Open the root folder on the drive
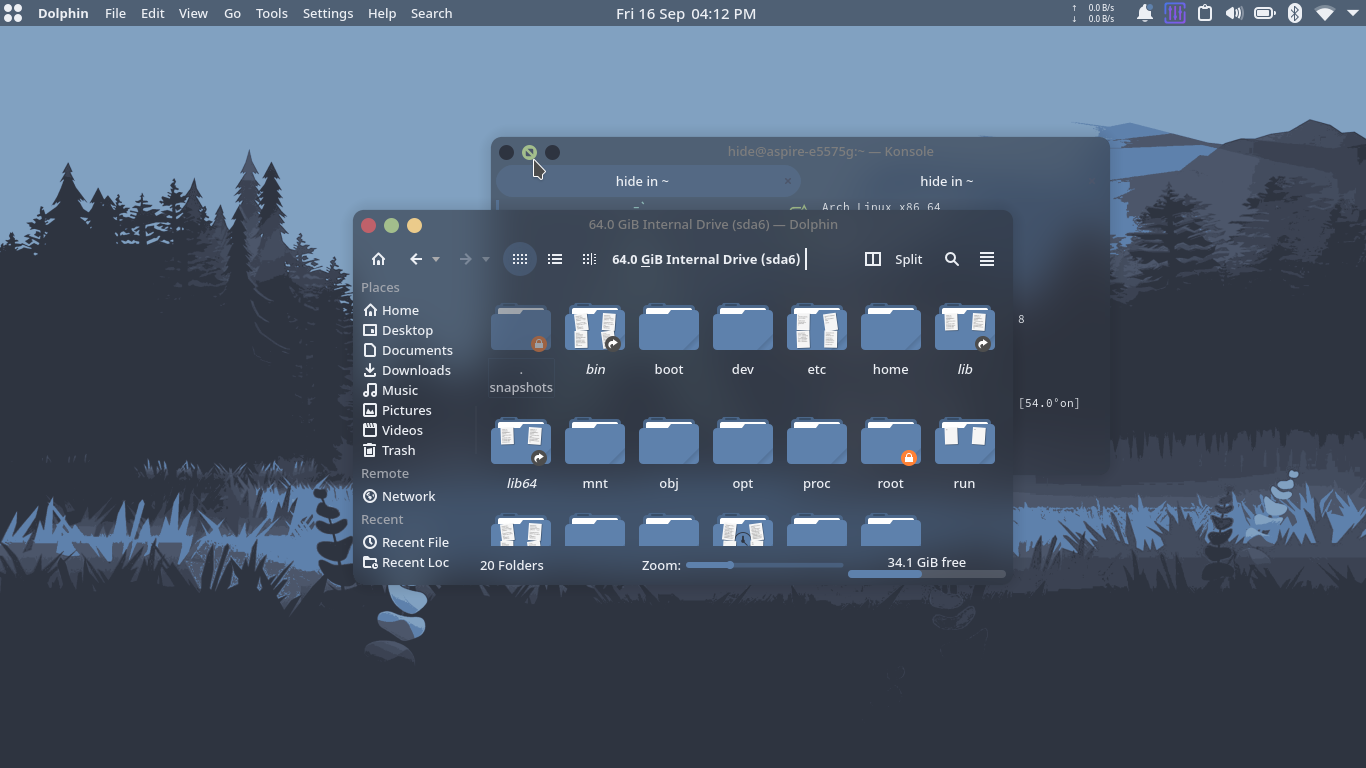This screenshot has width=1366, height=768. [890, 450]
